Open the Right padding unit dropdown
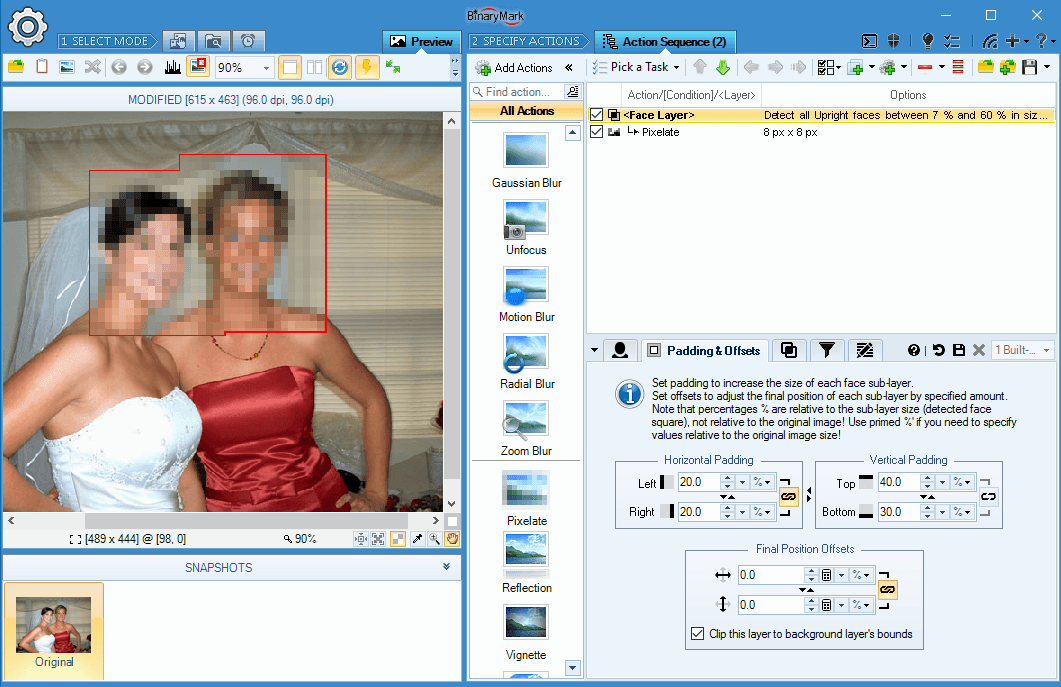The height and width of the screenshot is (687, 1061). point(762,512)
